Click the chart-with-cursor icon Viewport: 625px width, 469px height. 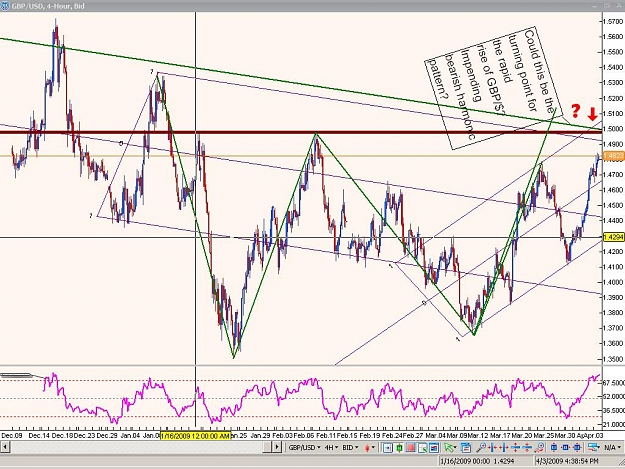pos(423,448)
